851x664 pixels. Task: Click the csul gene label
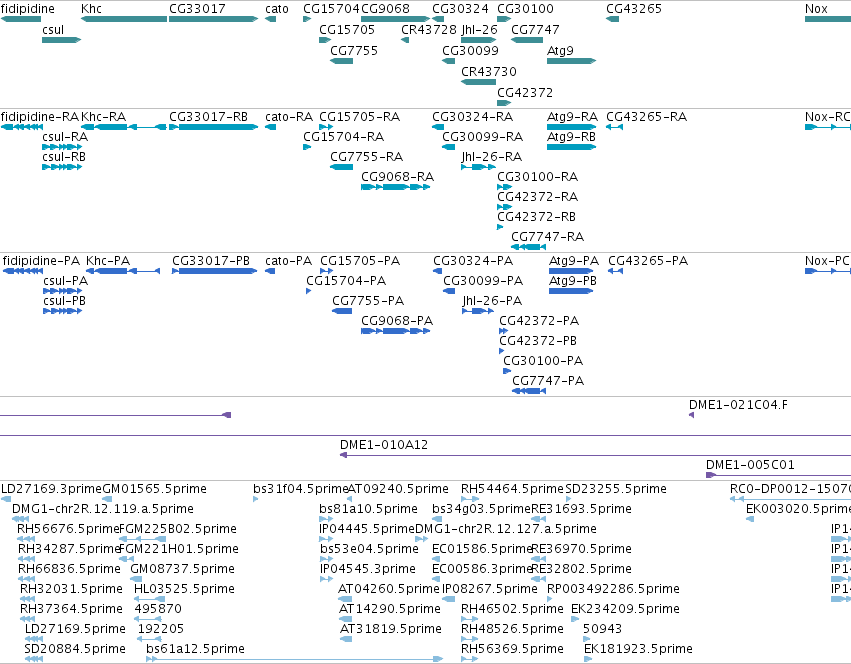click(53, 30)
